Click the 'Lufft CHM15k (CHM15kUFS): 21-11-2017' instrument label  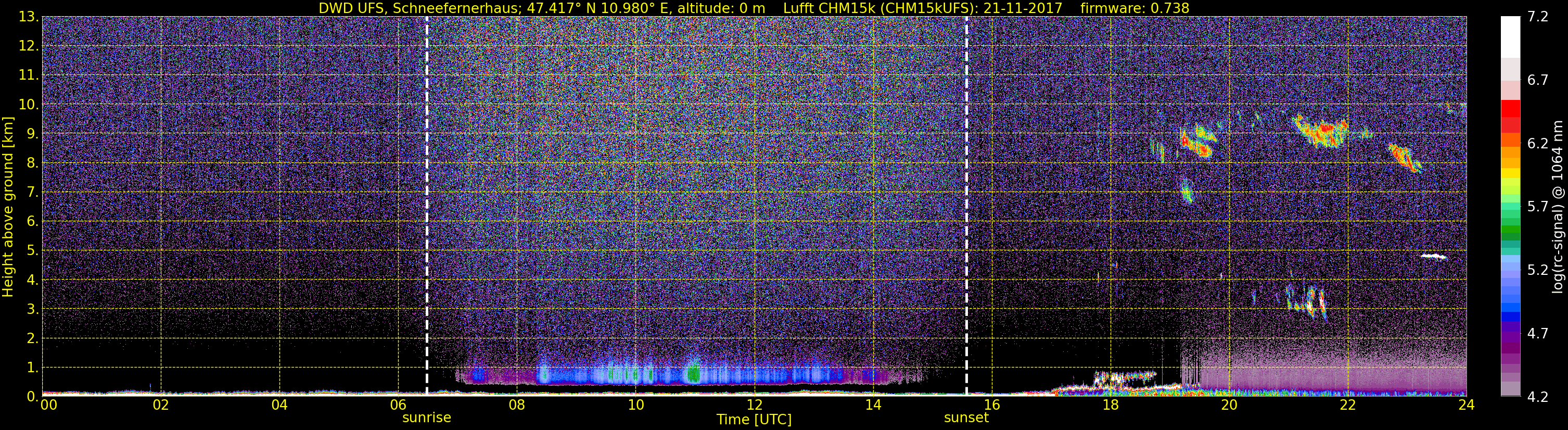922,8
